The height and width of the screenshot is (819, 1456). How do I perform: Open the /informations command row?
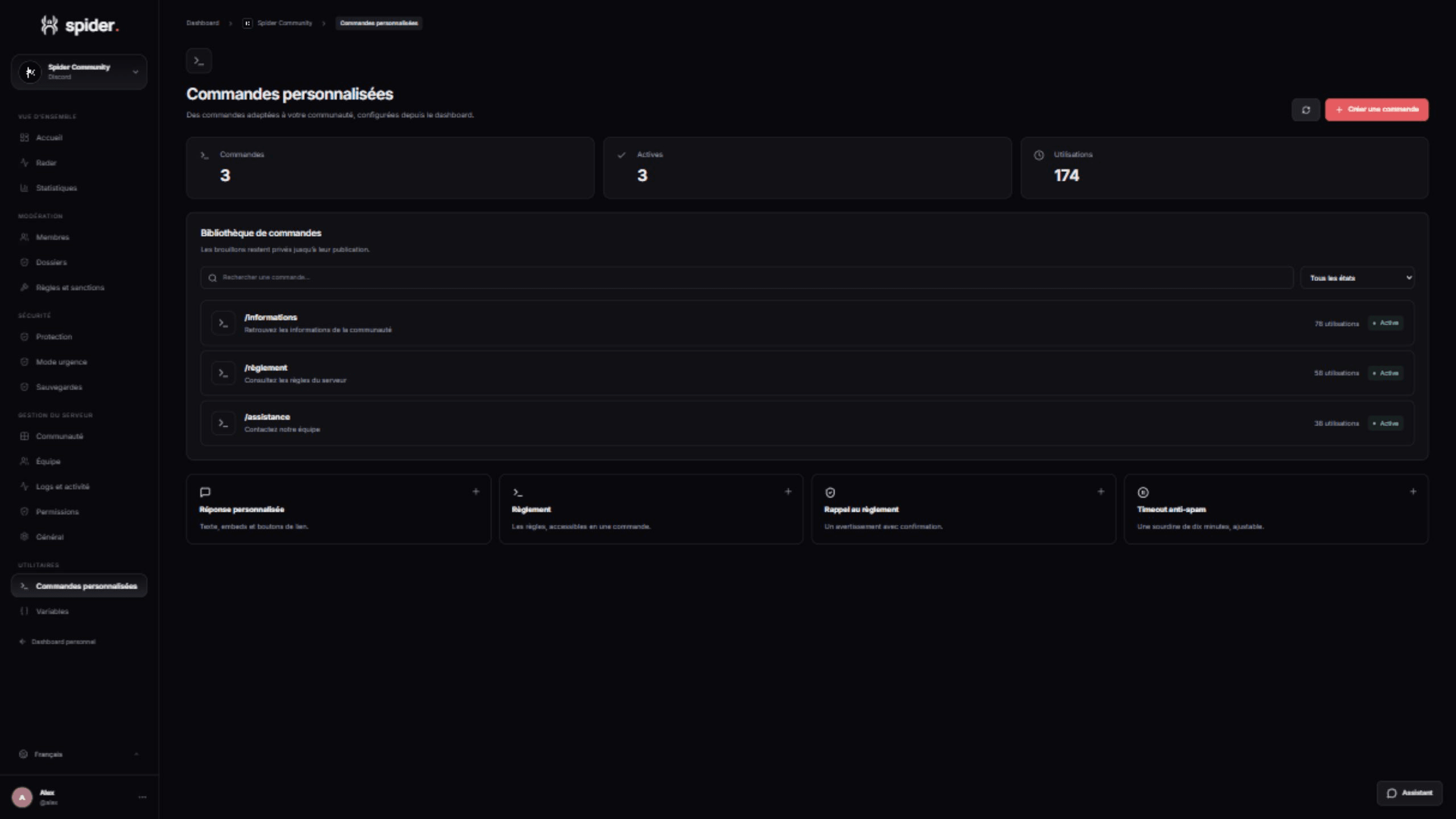click(807, 323)
